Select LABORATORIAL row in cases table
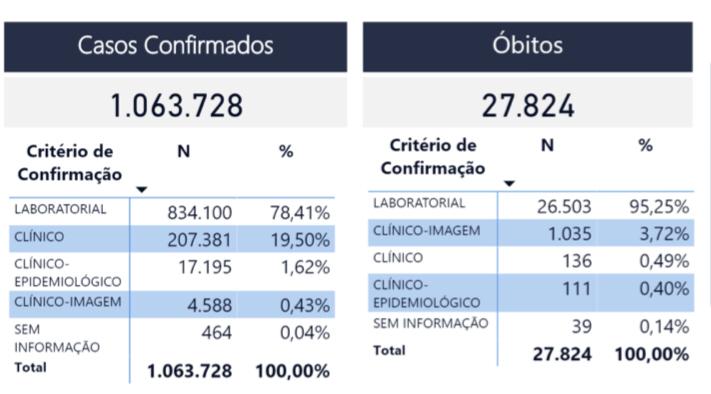The width and height of the screenshot is (711, 394). click(172, 212)
